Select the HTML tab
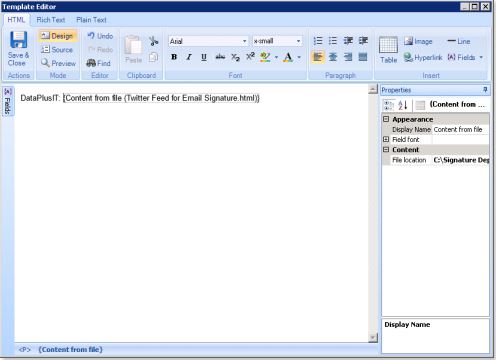496x360 pixels. coord(16,20)
